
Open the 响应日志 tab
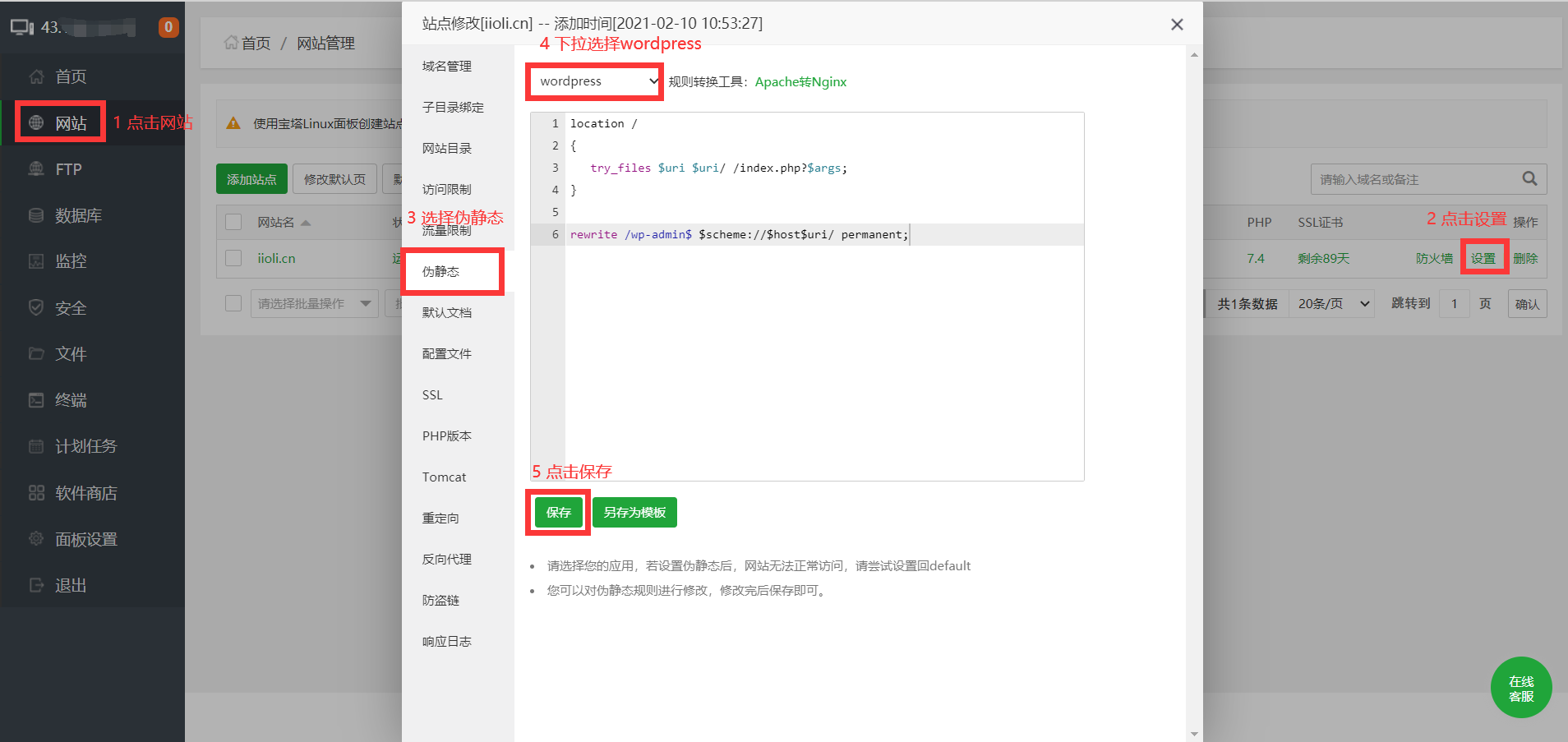(x=447, y=641)
